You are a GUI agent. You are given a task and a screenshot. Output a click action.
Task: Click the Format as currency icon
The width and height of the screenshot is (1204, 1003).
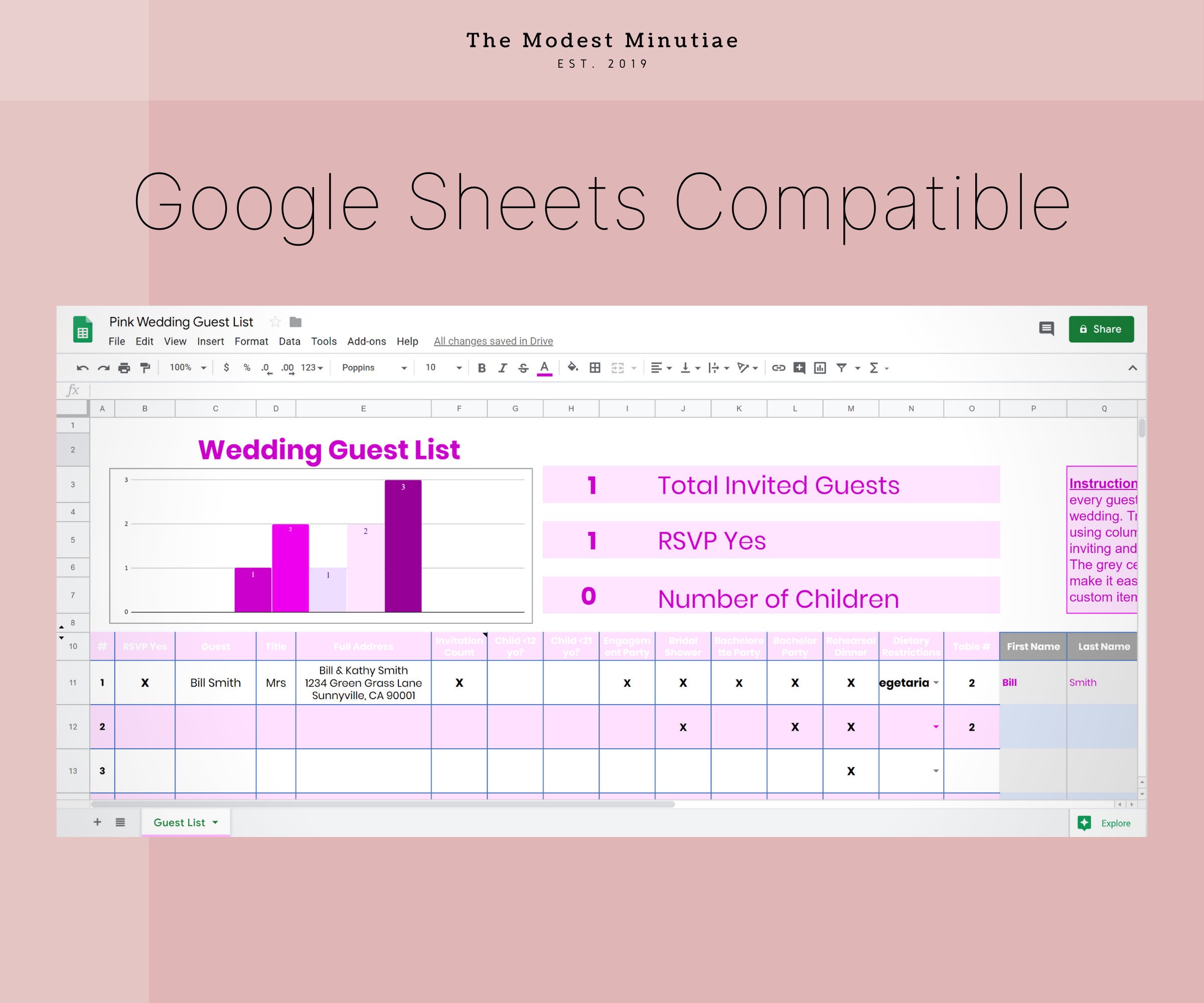tap(226, 368)
